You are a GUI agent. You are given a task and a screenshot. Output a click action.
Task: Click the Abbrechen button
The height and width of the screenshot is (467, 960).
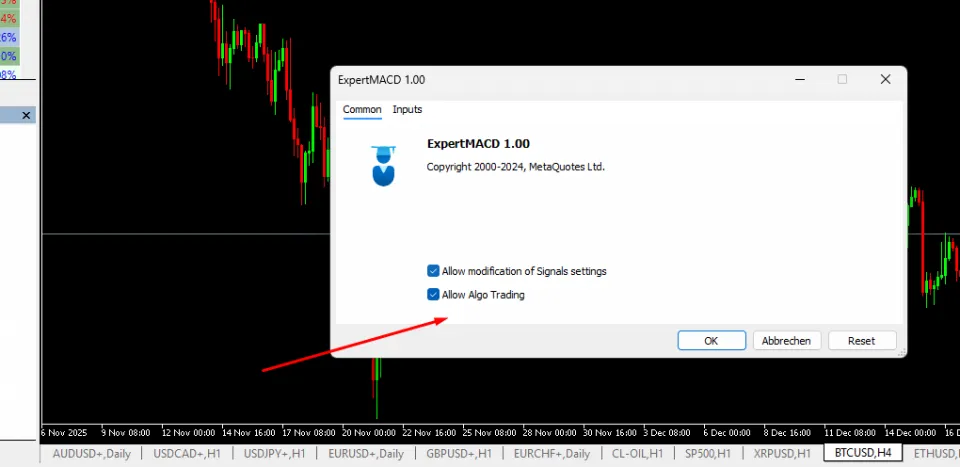[x=786, y=341]
